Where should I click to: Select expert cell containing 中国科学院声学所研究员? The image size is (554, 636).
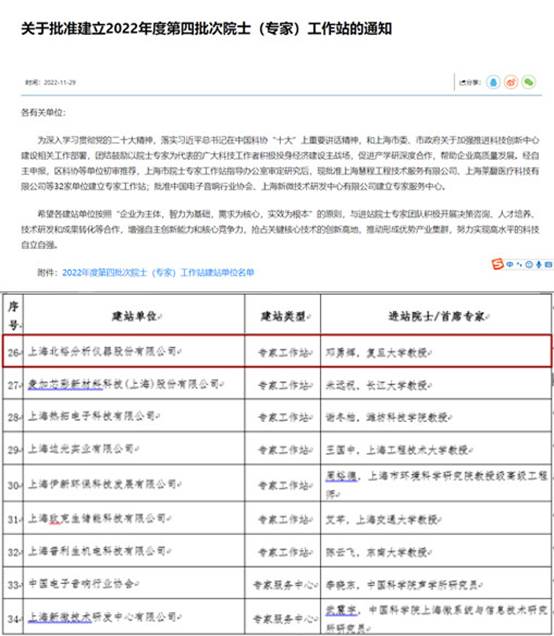[x=436, y=583]
